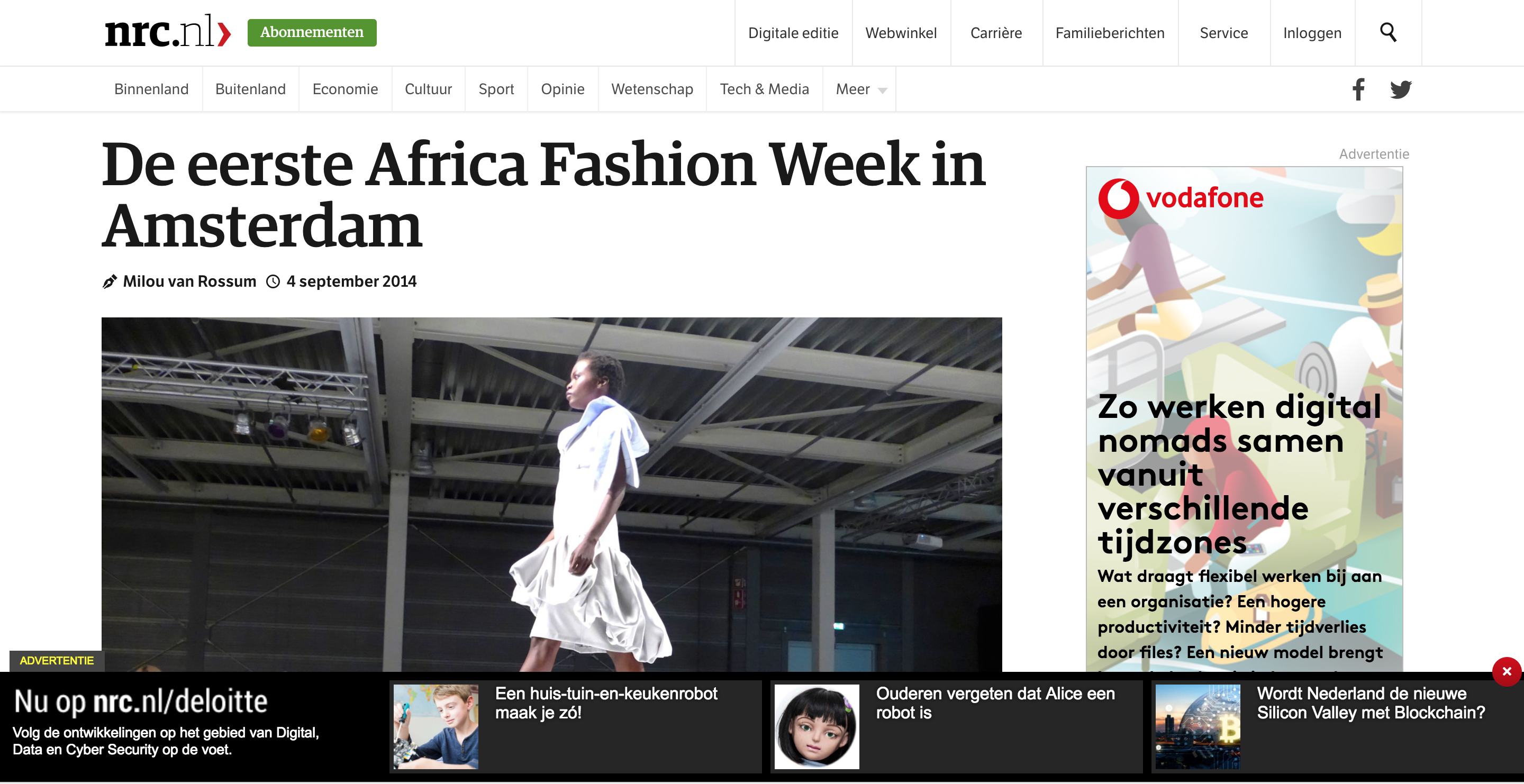The height and width of the screenshot is (784, 1524).
Task: Go to Tech & Media section
Action: (764, 89)
